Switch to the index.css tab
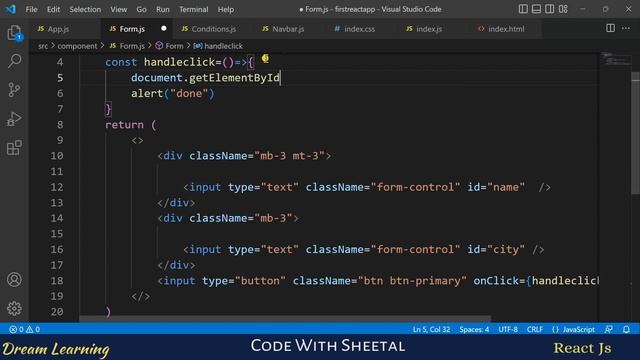The height and width of the screenshot is (360, 640). (359, 29)
